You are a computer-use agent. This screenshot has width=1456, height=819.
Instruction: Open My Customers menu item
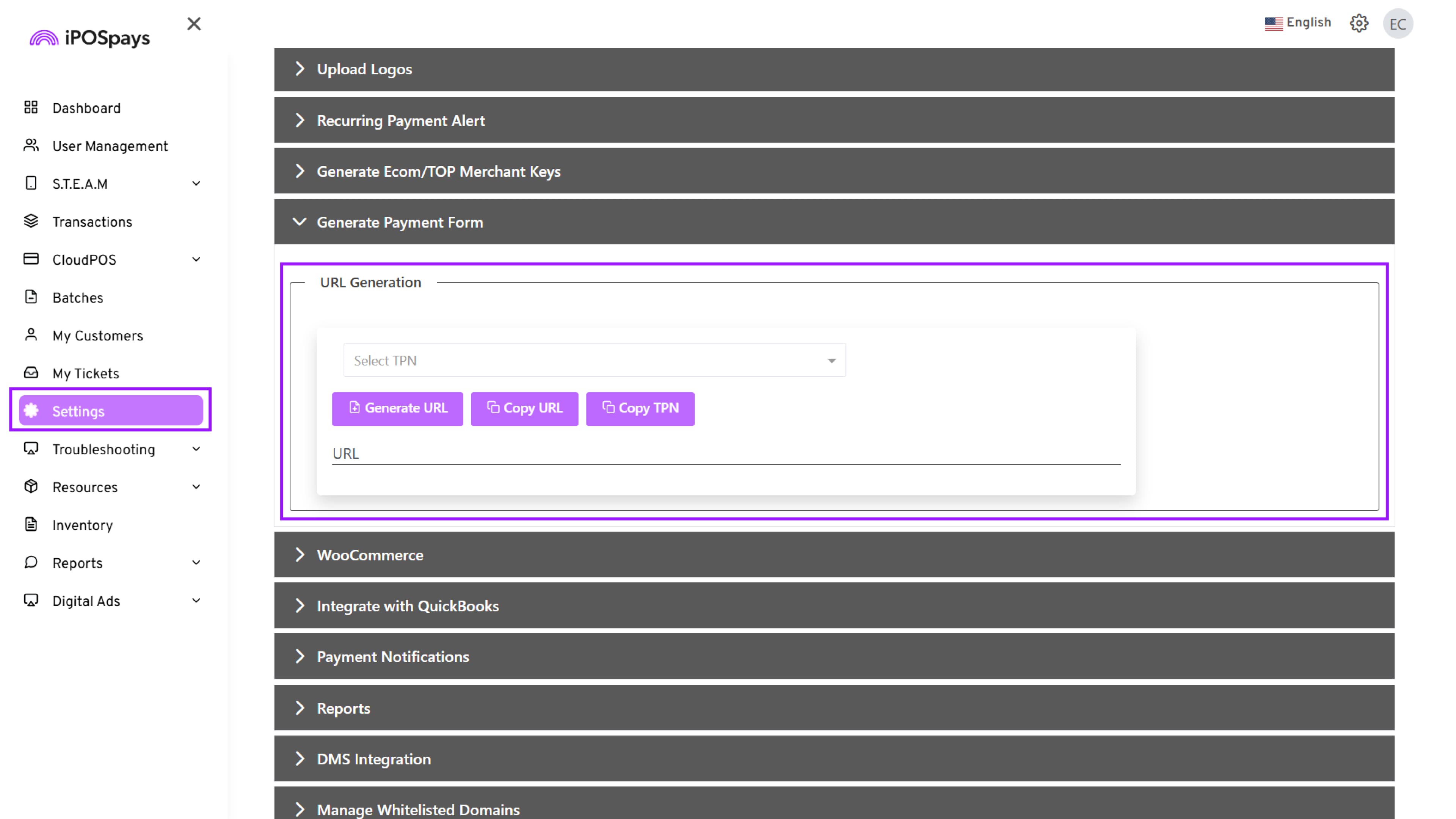97,336
